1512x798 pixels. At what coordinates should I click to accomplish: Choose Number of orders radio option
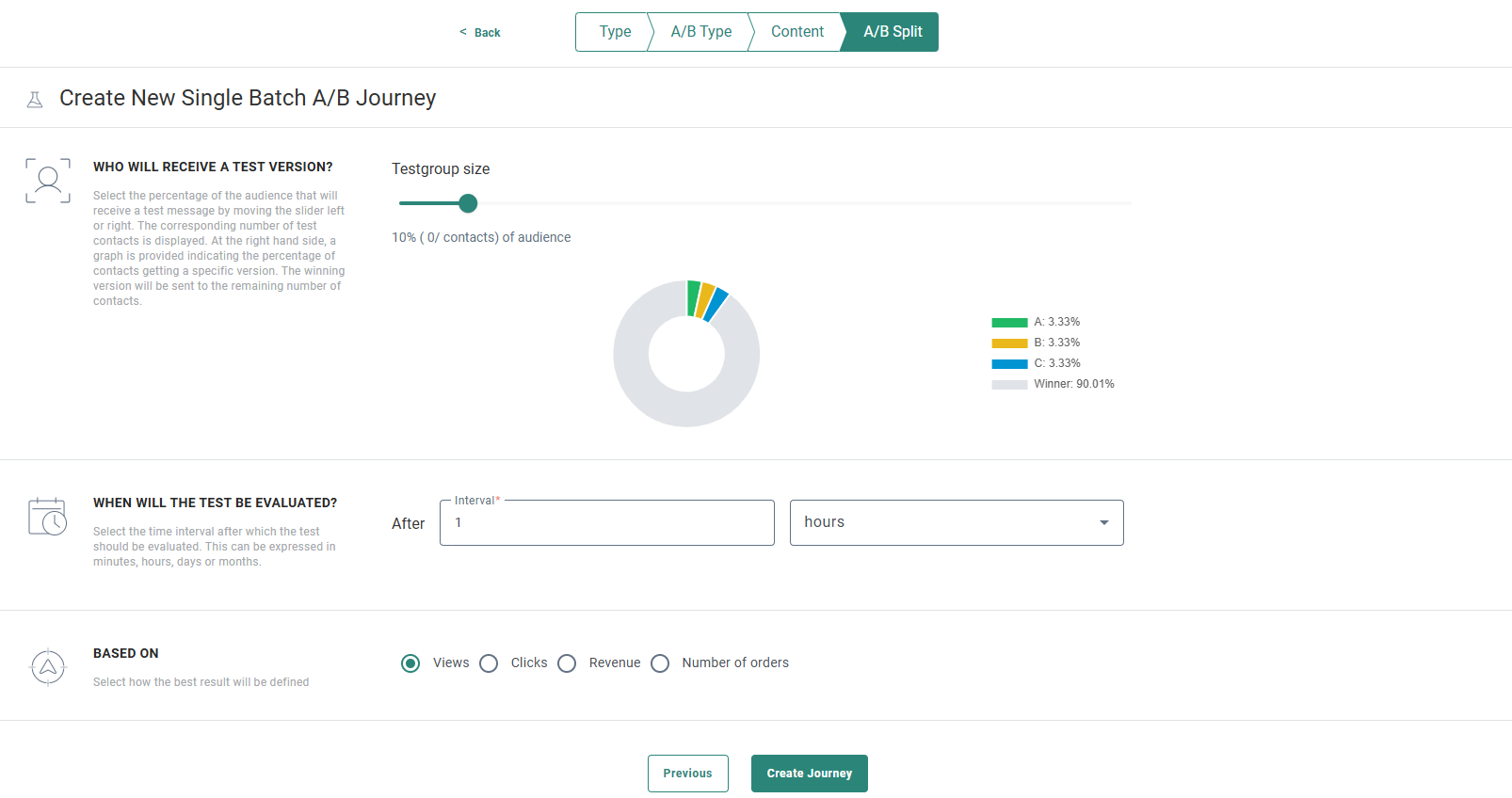660,663
